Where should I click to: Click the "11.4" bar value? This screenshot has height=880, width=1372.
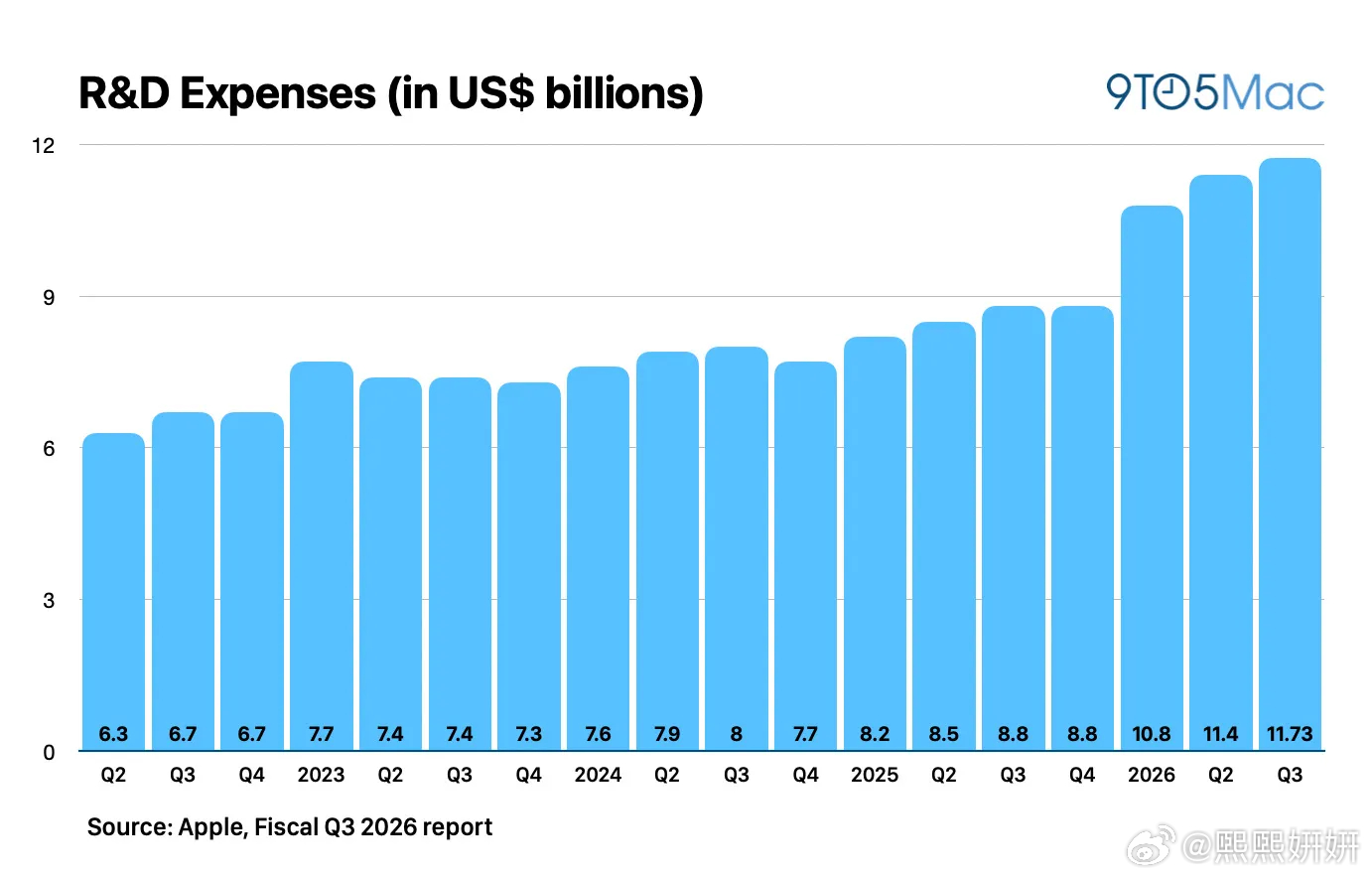(x=1221, y=734)
